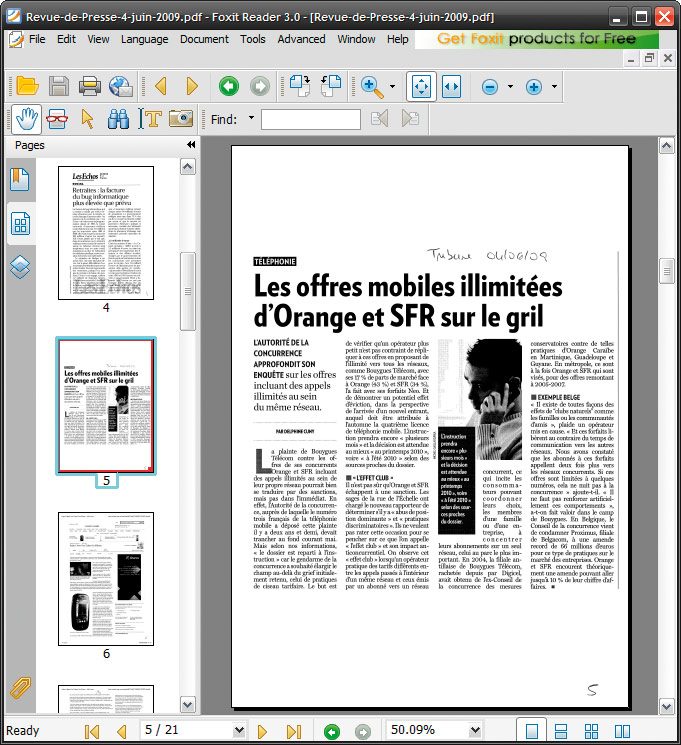The width and height of the screenshot is (681, 745).
Task: Select the Zoom In magnifier tool
Action: point(372,87)
